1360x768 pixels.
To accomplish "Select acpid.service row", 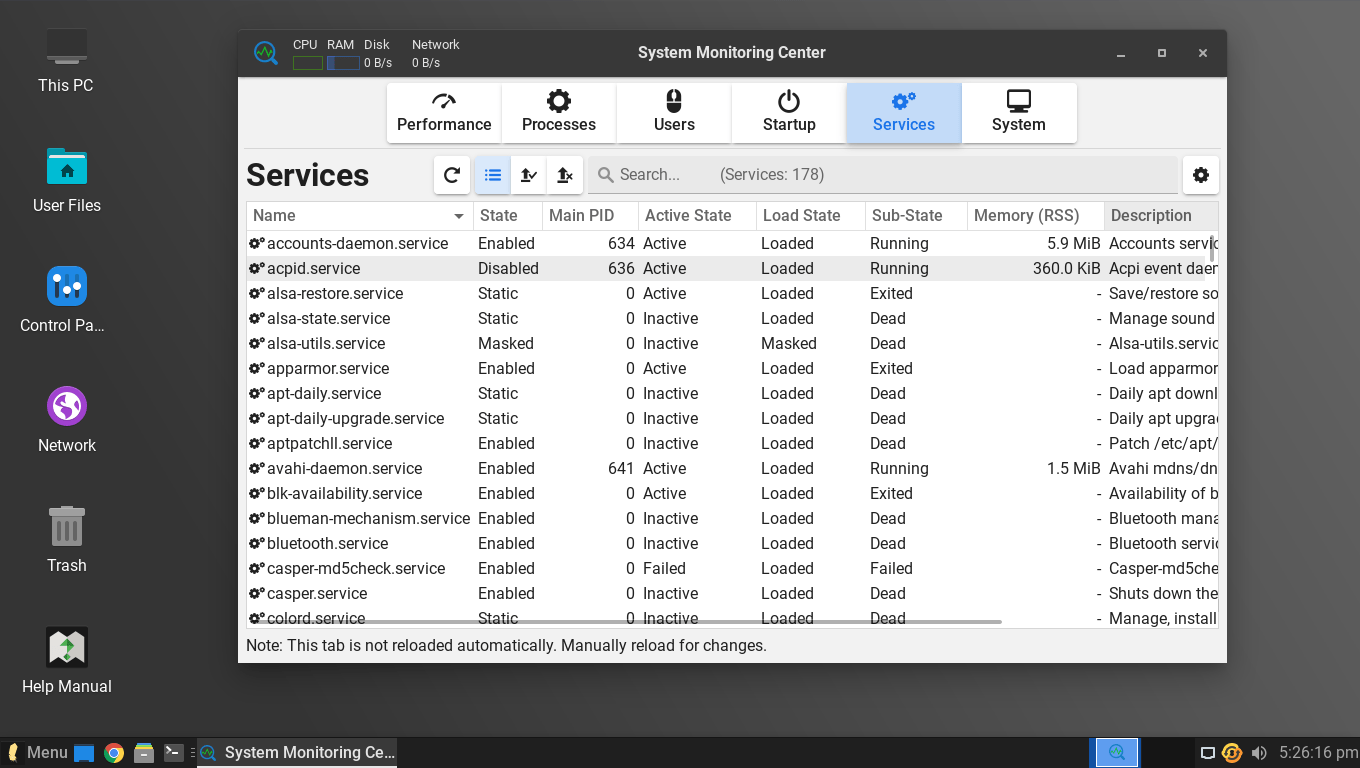I will coord(732,268).
